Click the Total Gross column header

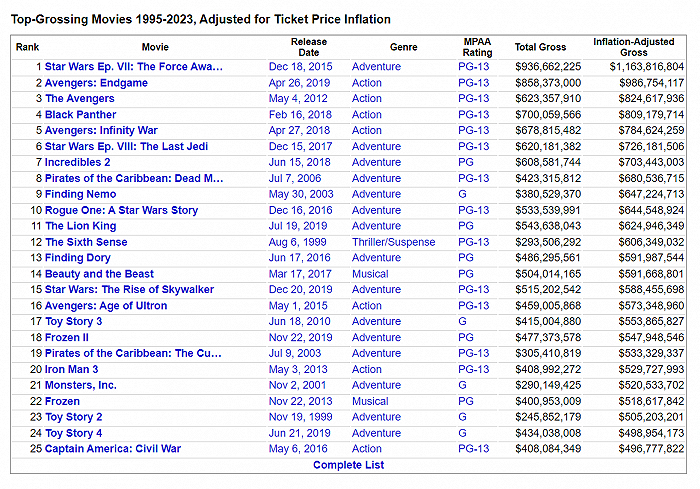coord(540,47)
